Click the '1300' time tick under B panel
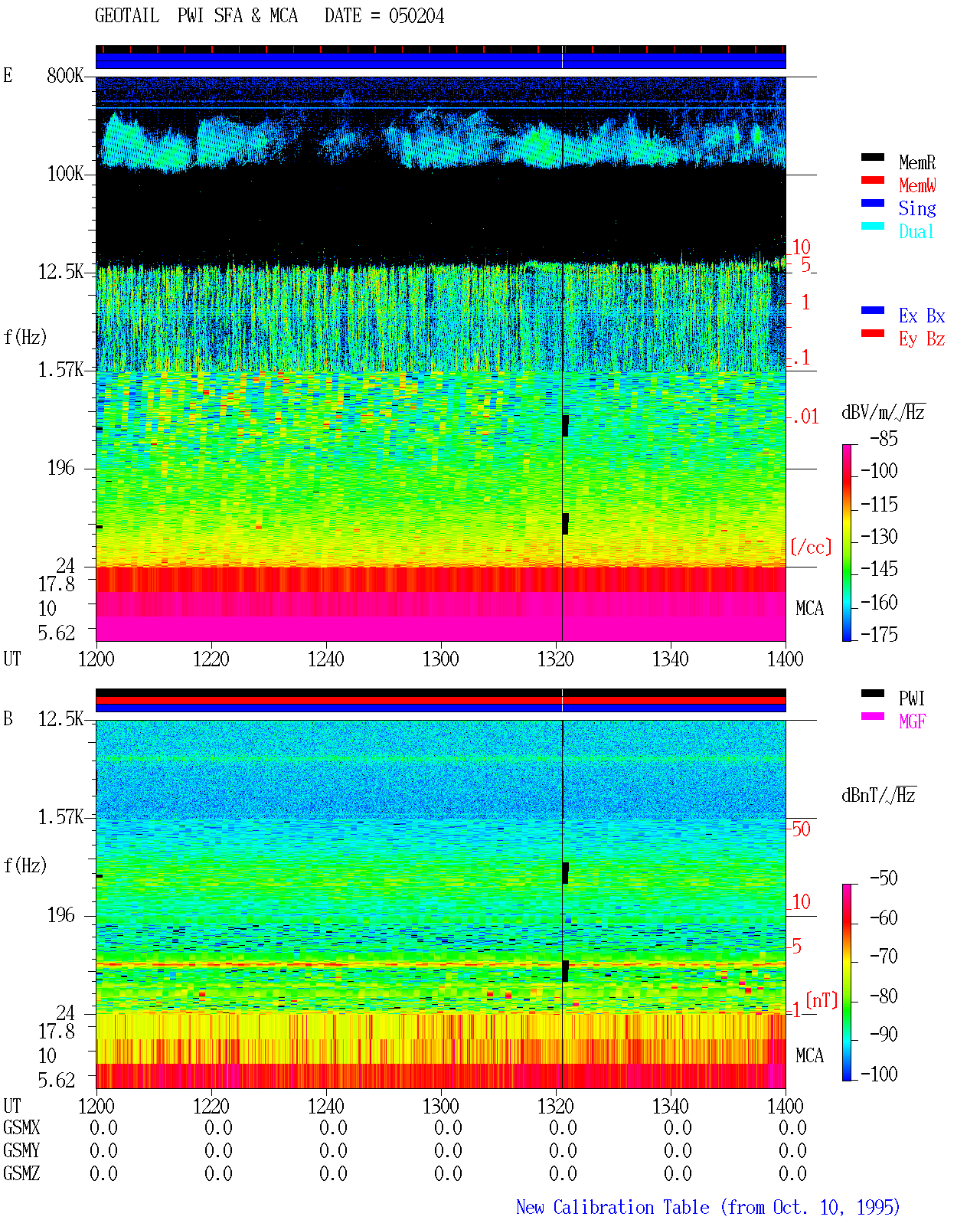This screenshot has height=1220, width=980. [441, 1107]
